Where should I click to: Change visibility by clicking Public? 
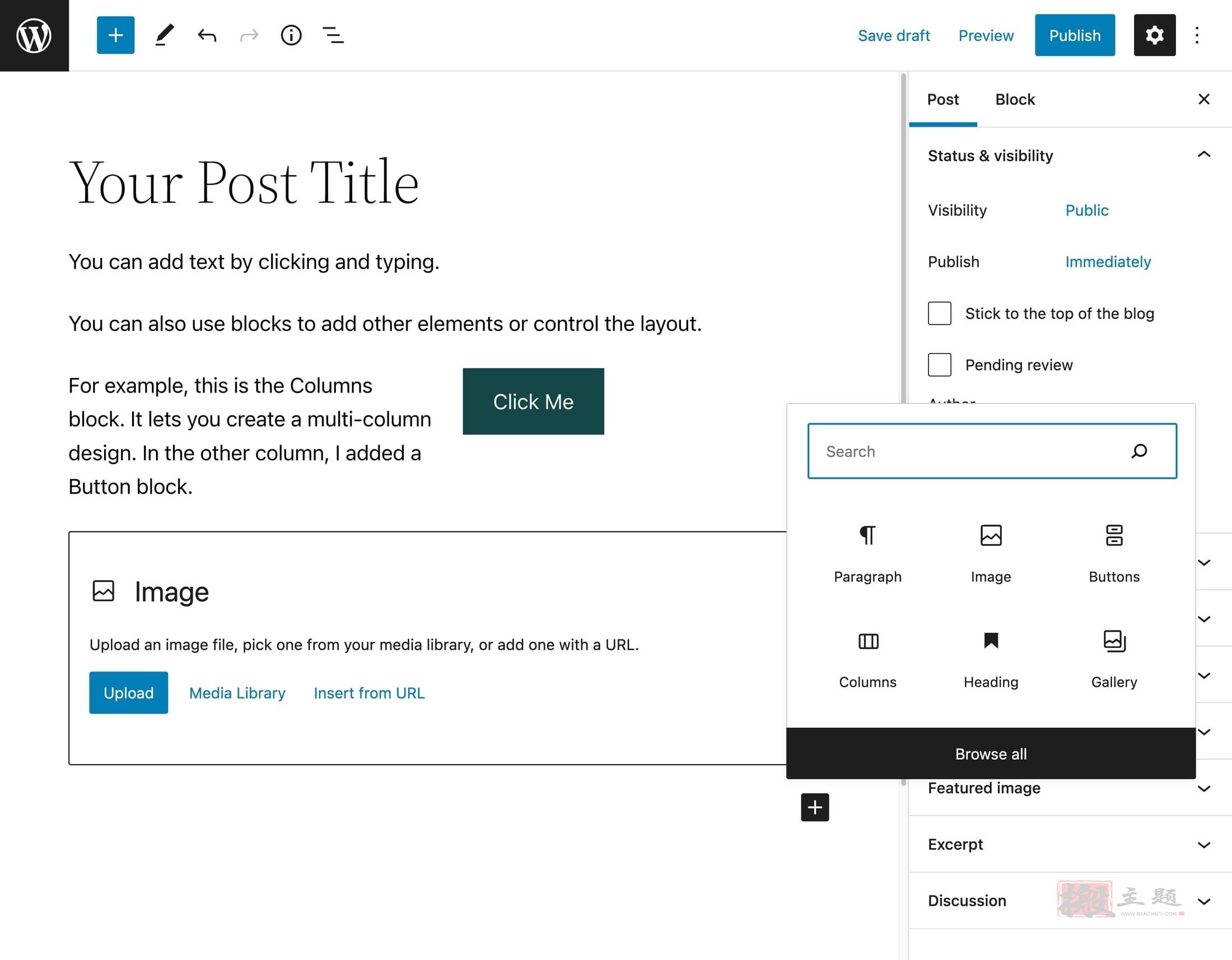coord(1086,211)
